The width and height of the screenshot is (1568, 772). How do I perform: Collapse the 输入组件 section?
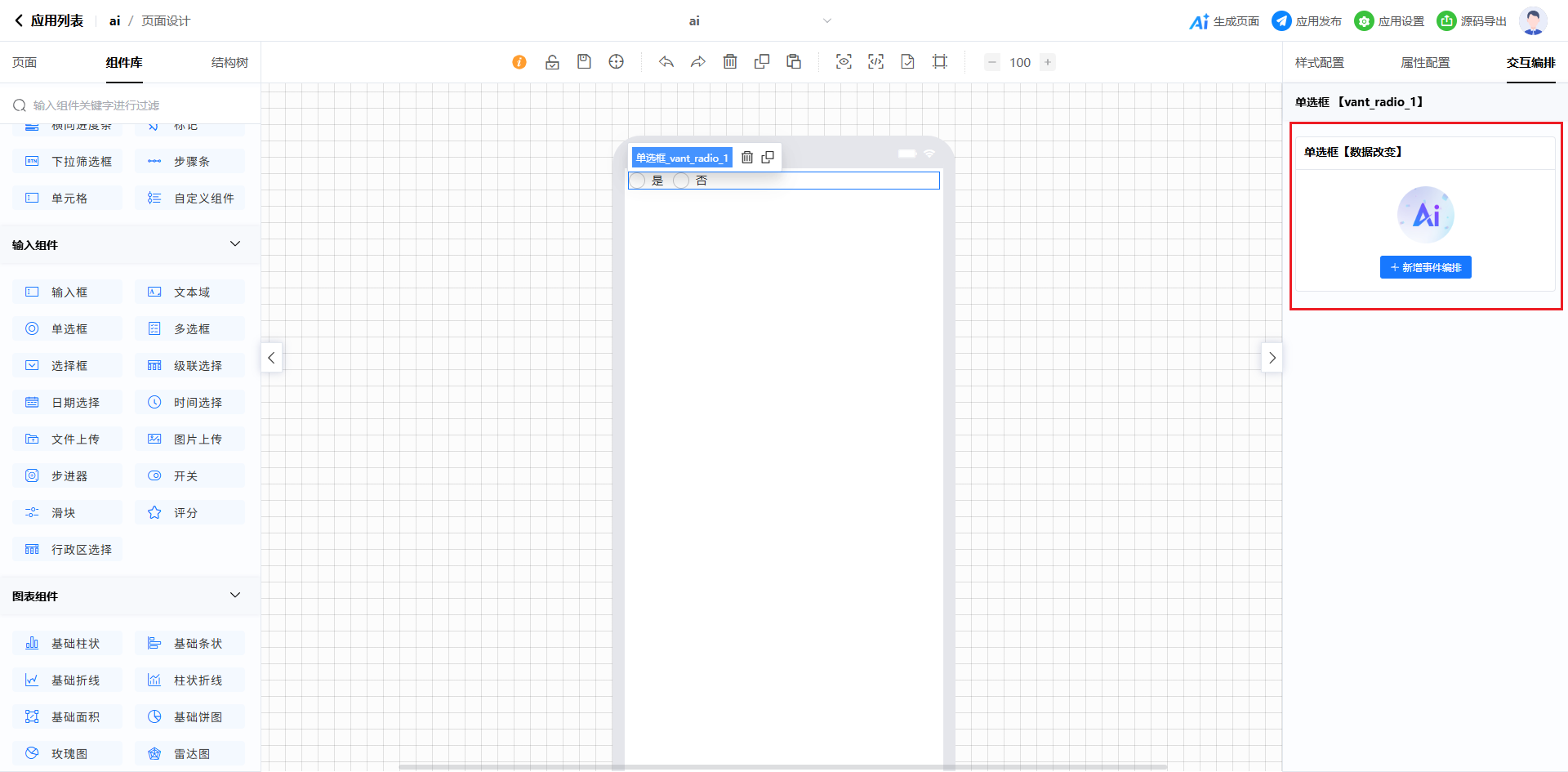235,244
